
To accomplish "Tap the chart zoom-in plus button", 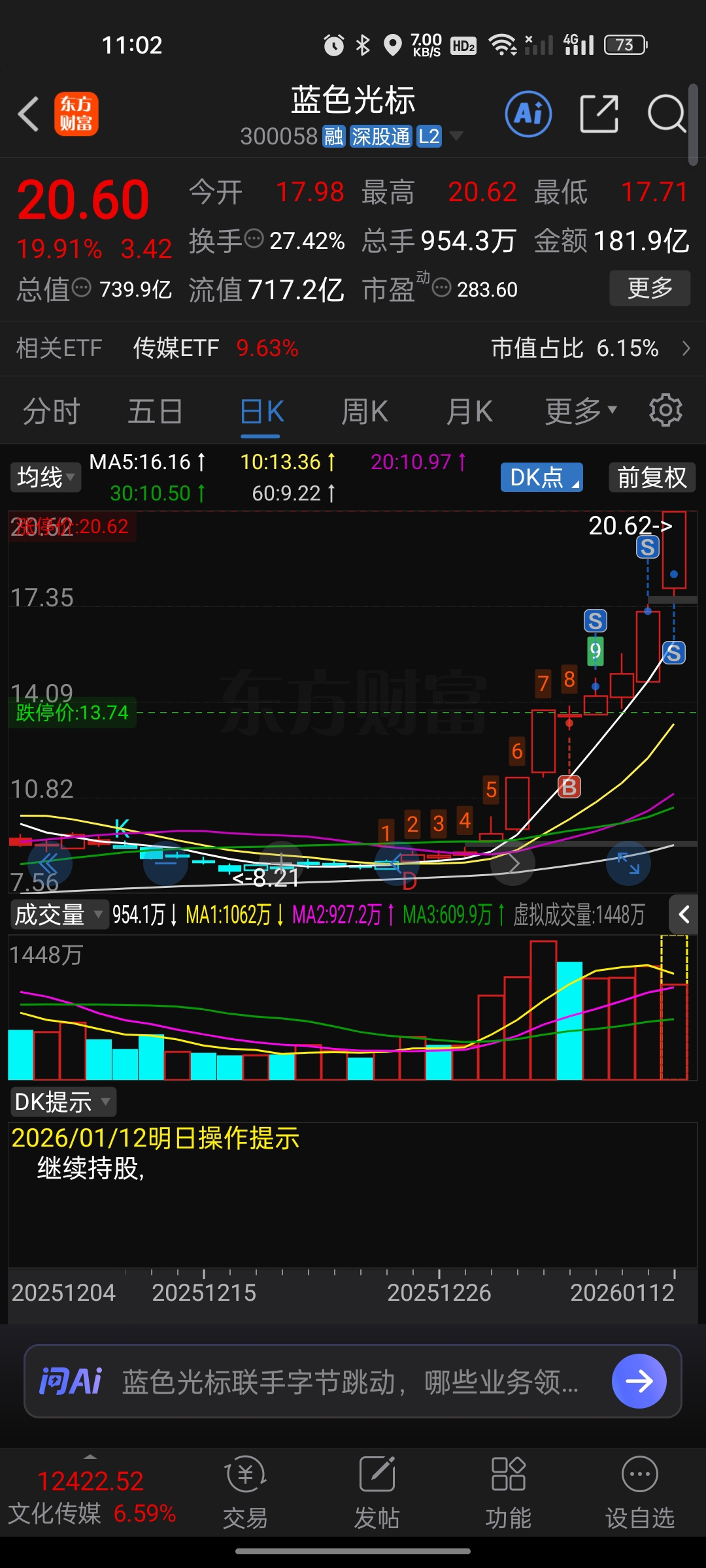I will tap(281, 863).
